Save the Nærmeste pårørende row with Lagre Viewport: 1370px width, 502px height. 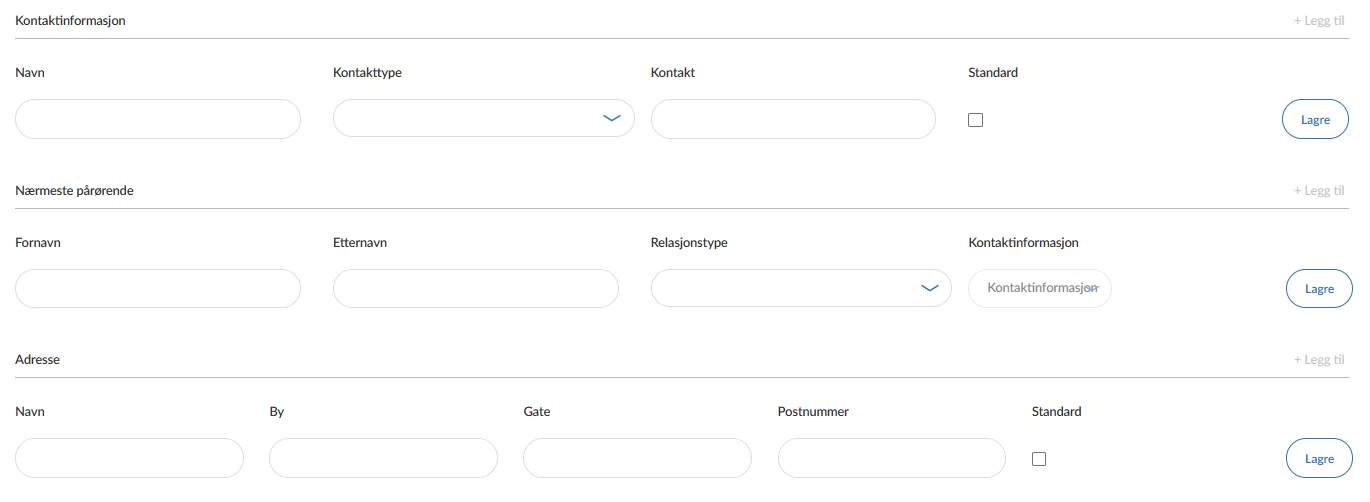point(1319,289)
